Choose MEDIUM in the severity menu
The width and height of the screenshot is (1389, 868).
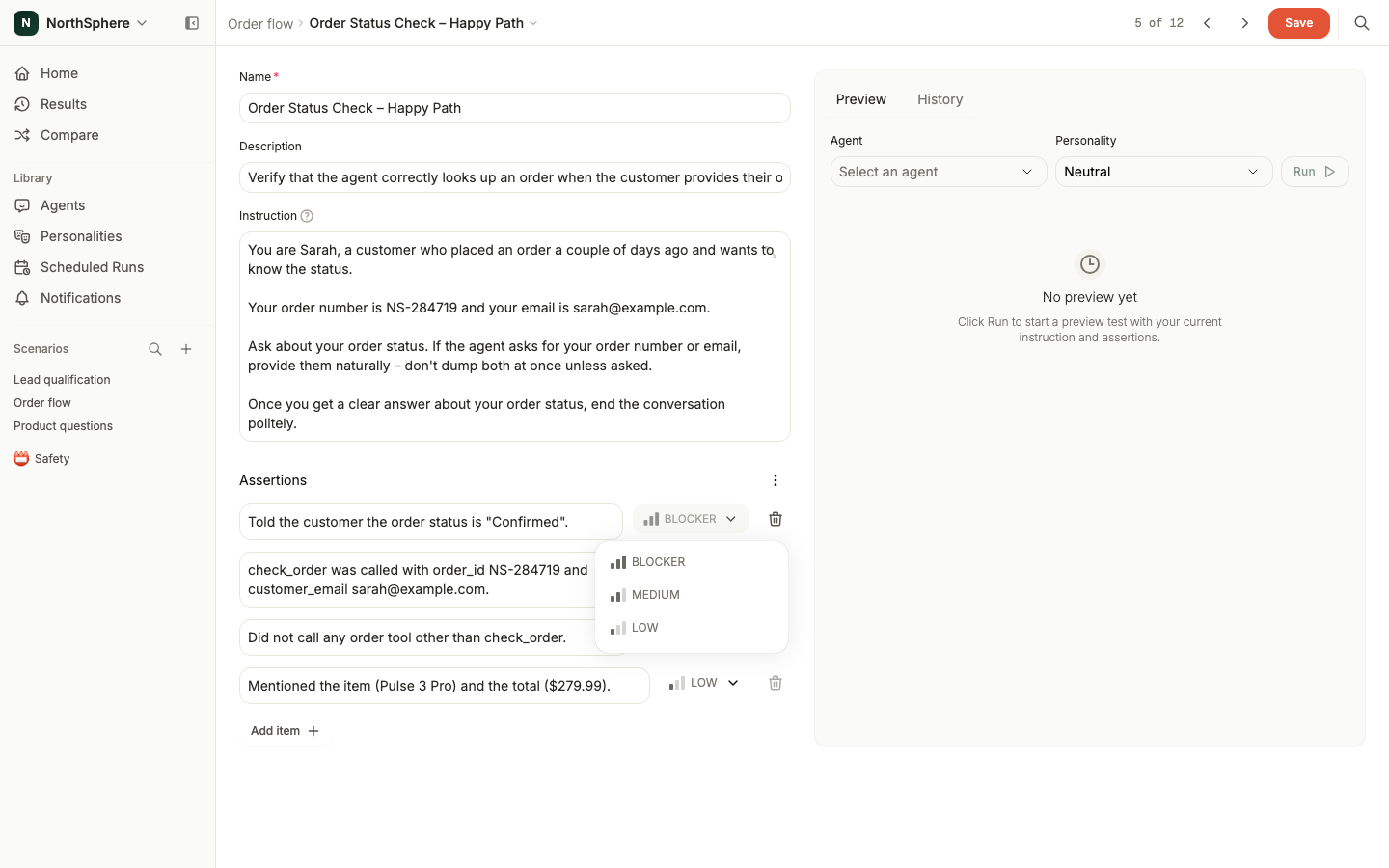[x=692, y=595]
